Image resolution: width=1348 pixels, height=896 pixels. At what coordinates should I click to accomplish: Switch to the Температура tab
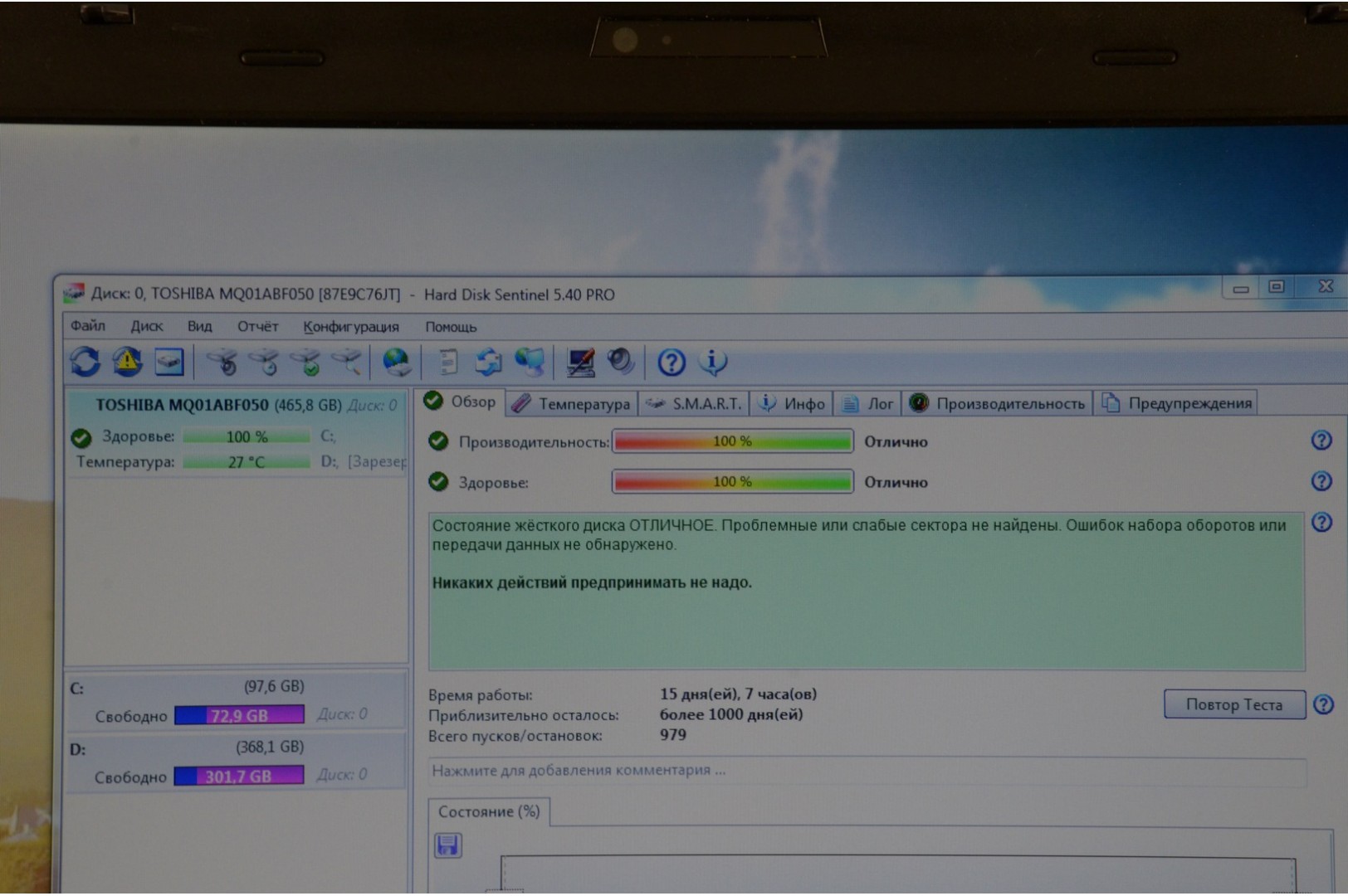point(572,404)
